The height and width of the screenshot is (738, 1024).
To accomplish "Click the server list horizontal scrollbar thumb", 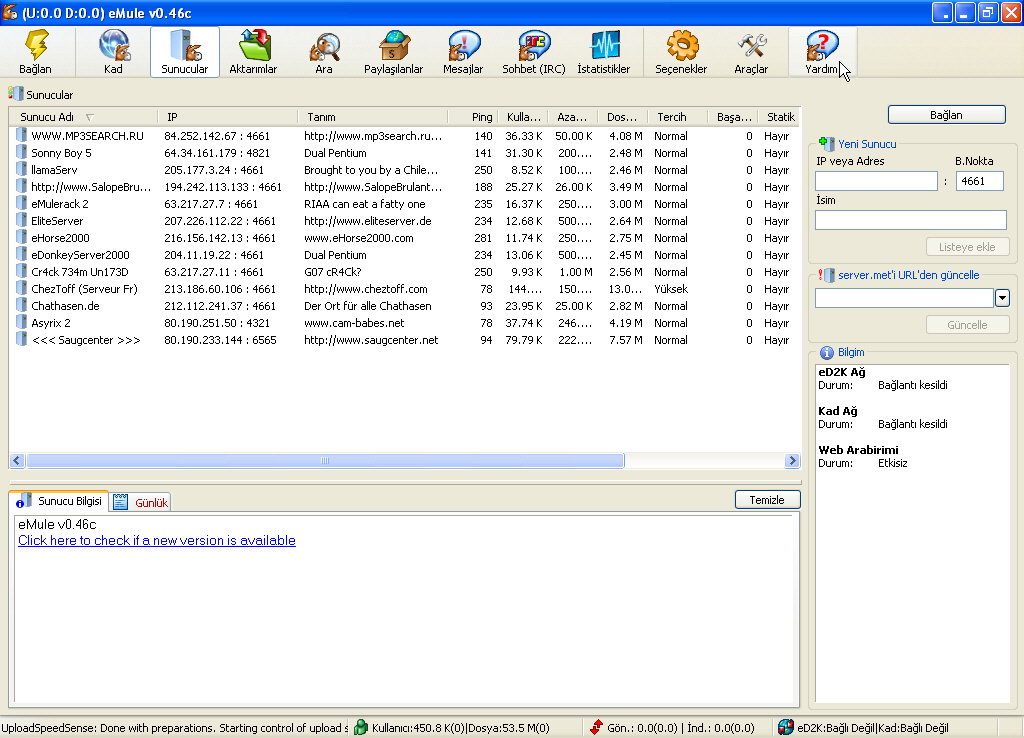I will 325,460.
